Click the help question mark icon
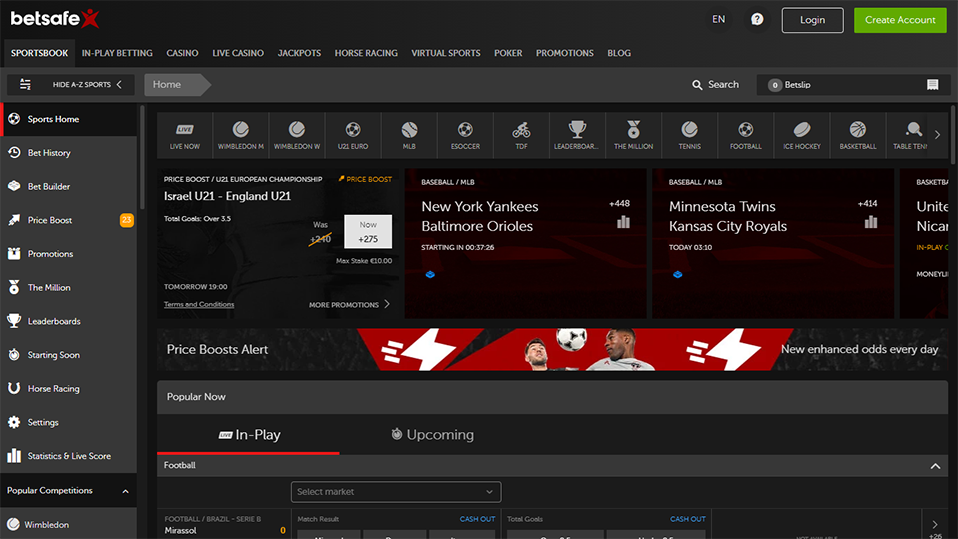 [x=757, y=20]
